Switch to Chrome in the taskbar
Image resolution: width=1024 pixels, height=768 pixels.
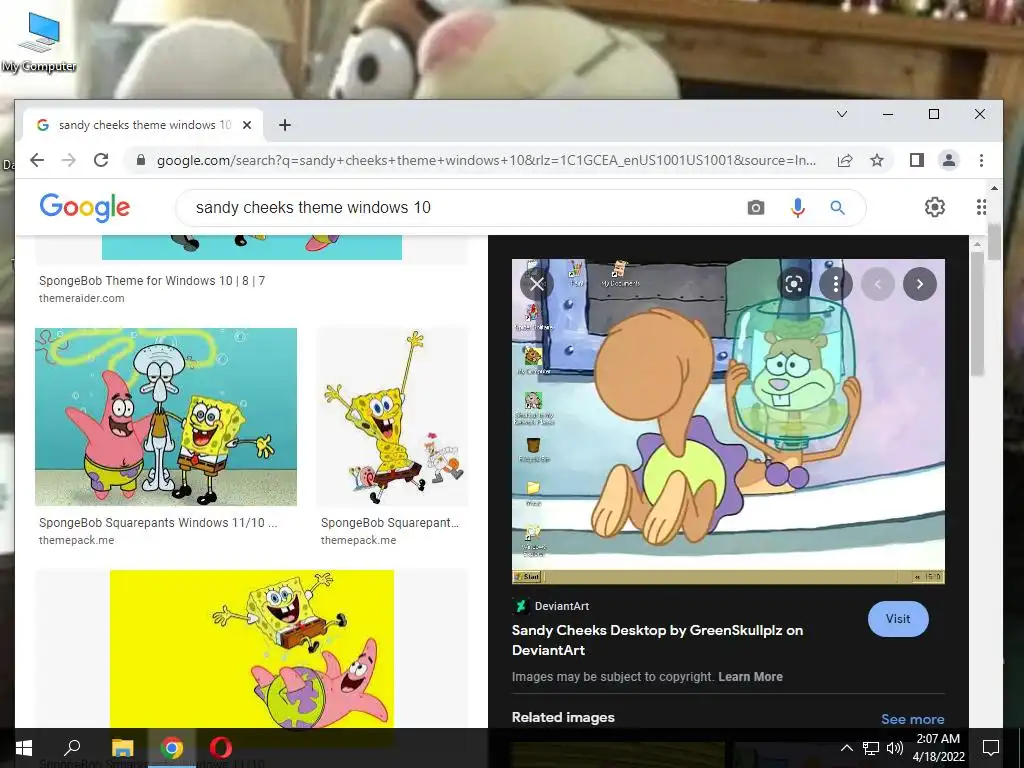pos(172,748)
